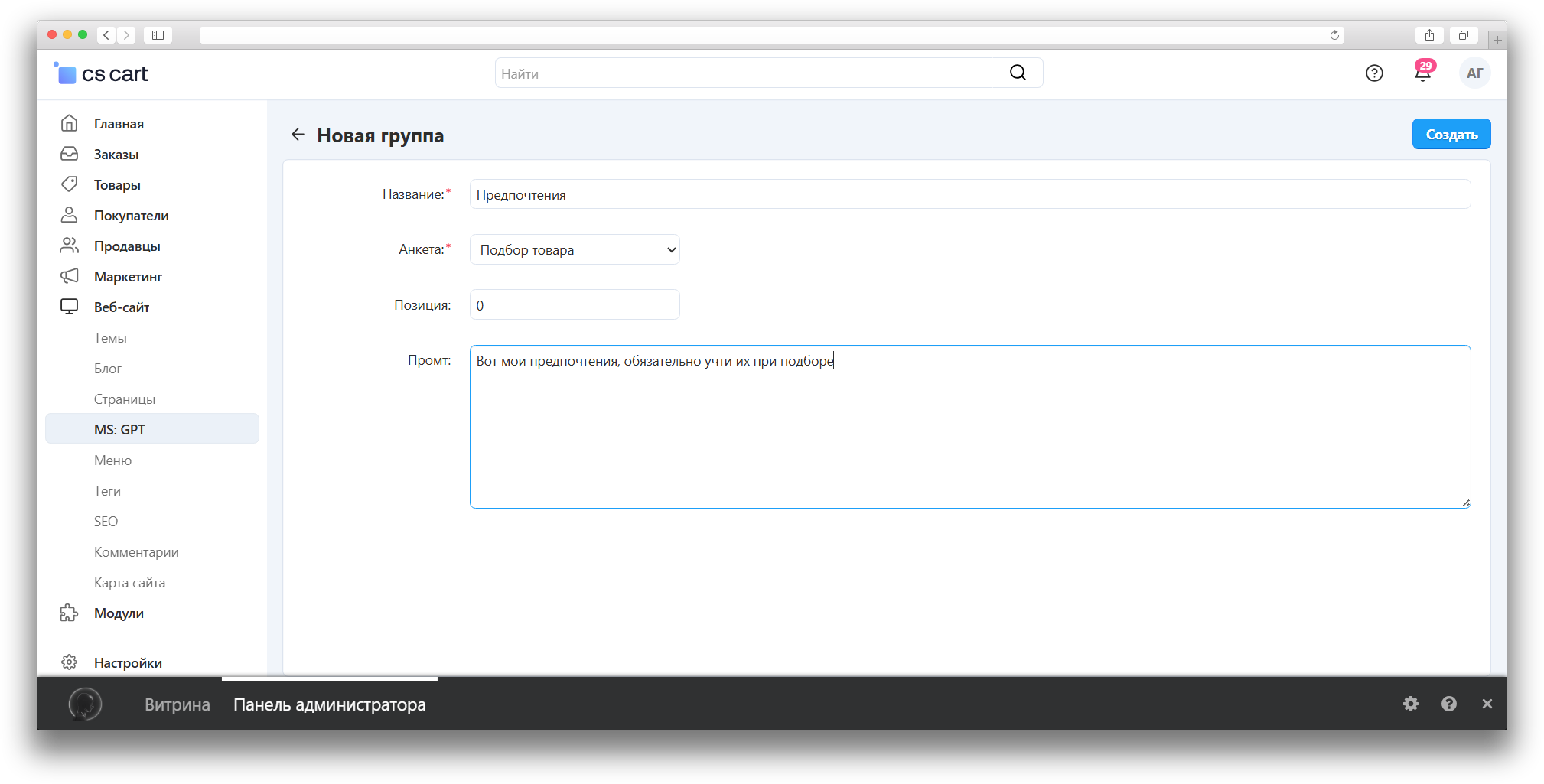Open the notifications bell with 29 badge
Viewport: 1544px width, 784px height.
point(1422,73)
